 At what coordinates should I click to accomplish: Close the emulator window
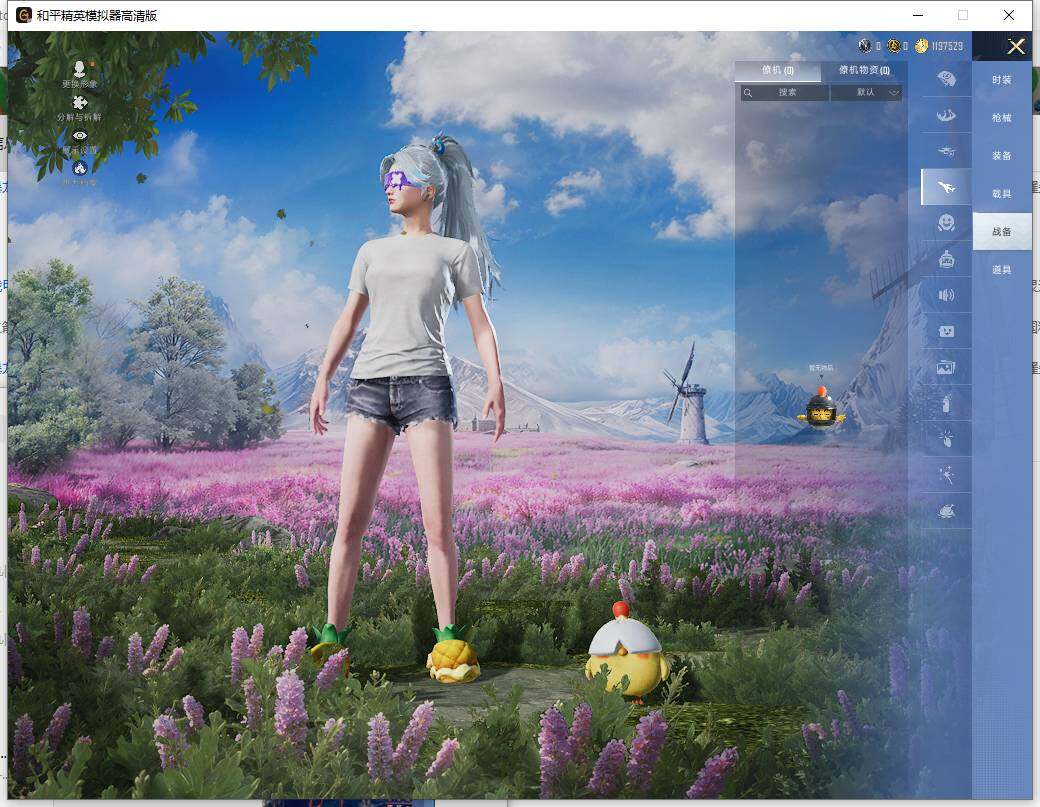[x=1008, y=15]
